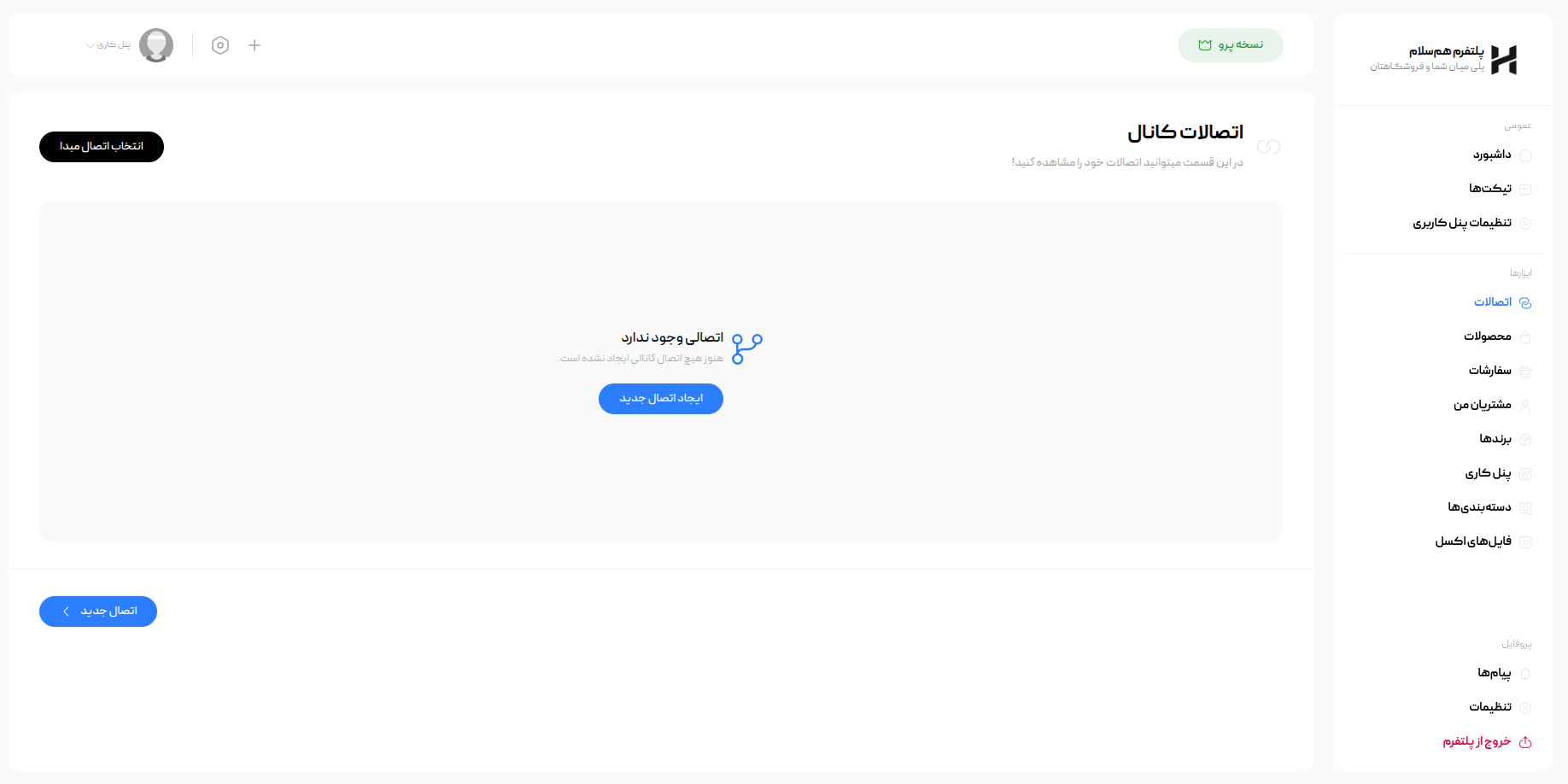
Task: Click the black انتخاب اتصال مبدا button
Action: coord(102,147)
